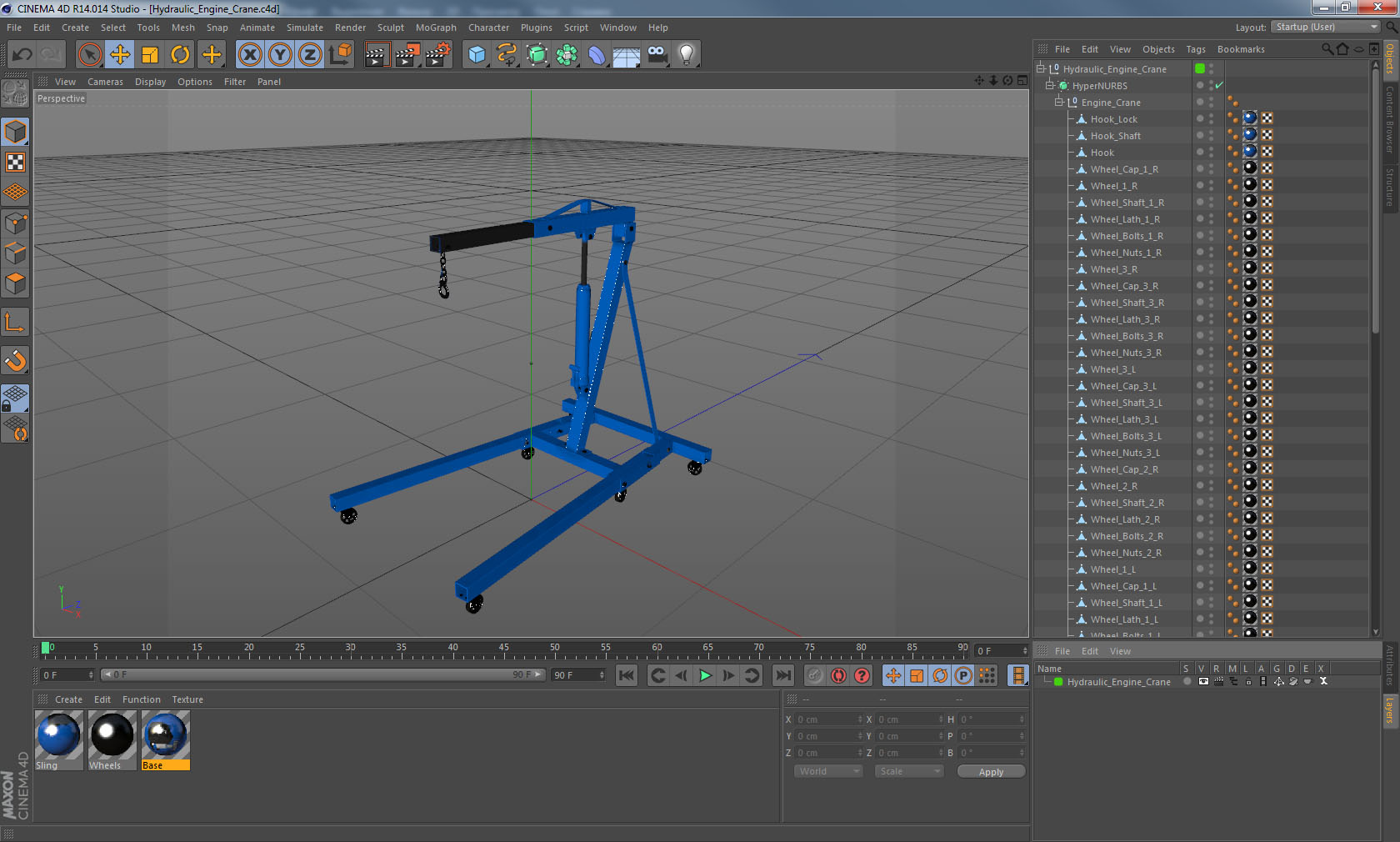Activate the Rotate tool

(180, 55)
